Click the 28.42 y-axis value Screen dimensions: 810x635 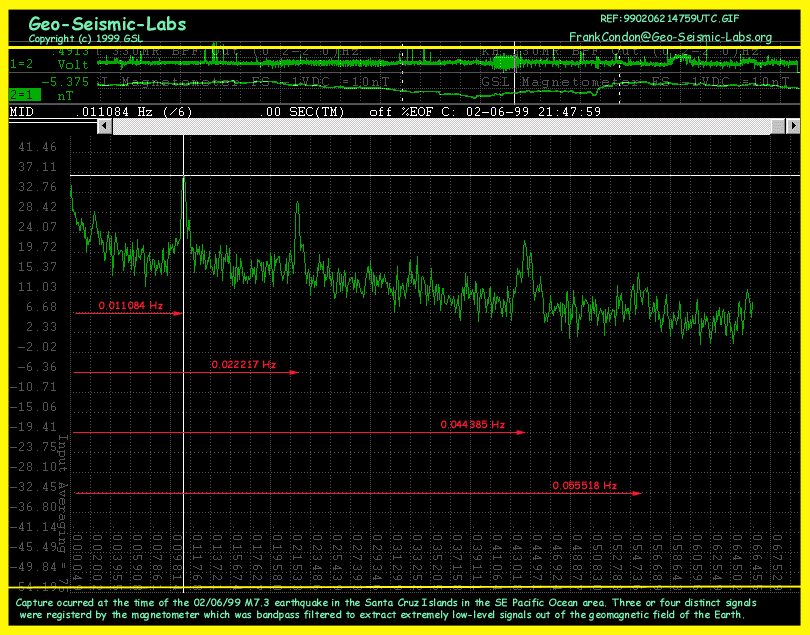(x=37, y=207)
